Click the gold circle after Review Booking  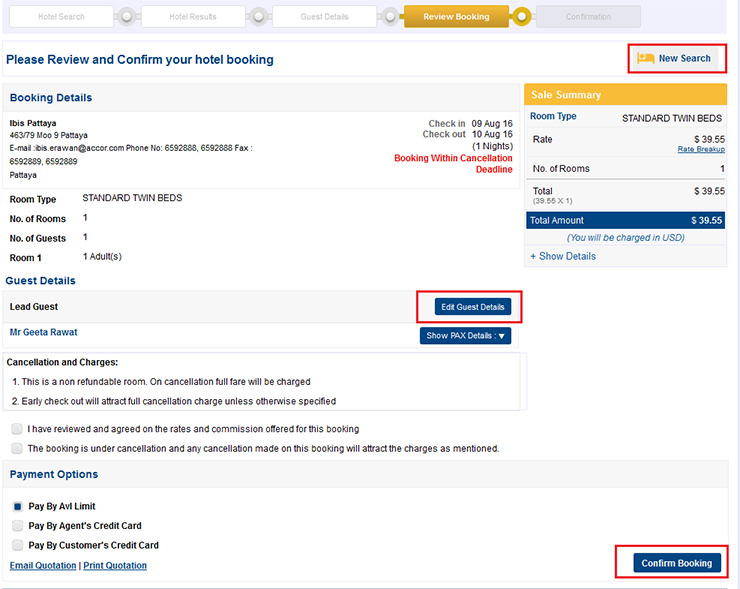(x=520, y=17)
